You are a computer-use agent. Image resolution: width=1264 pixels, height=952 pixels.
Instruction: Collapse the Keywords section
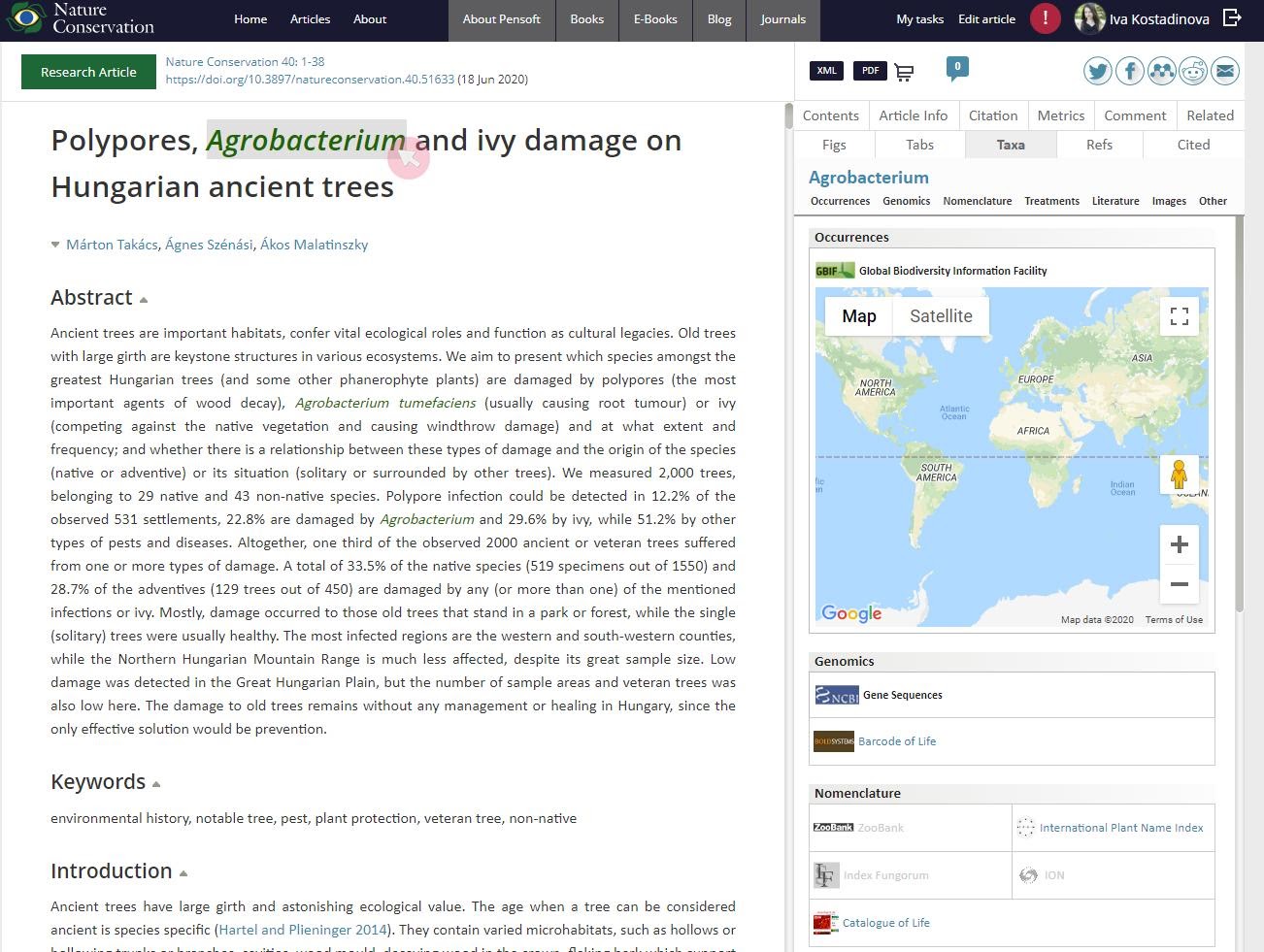(x=156, y=784)
